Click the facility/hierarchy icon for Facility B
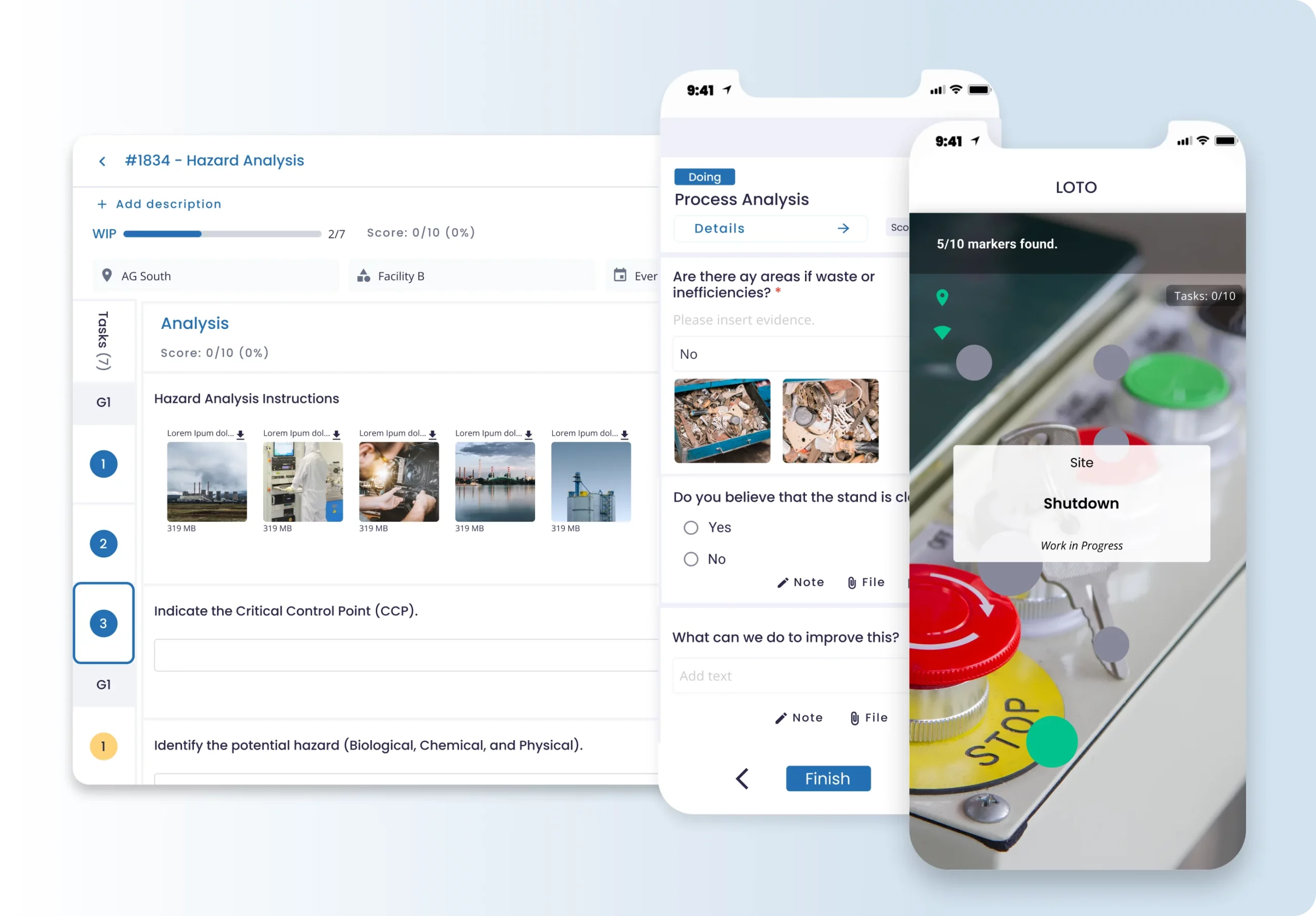 coord(366,276)
